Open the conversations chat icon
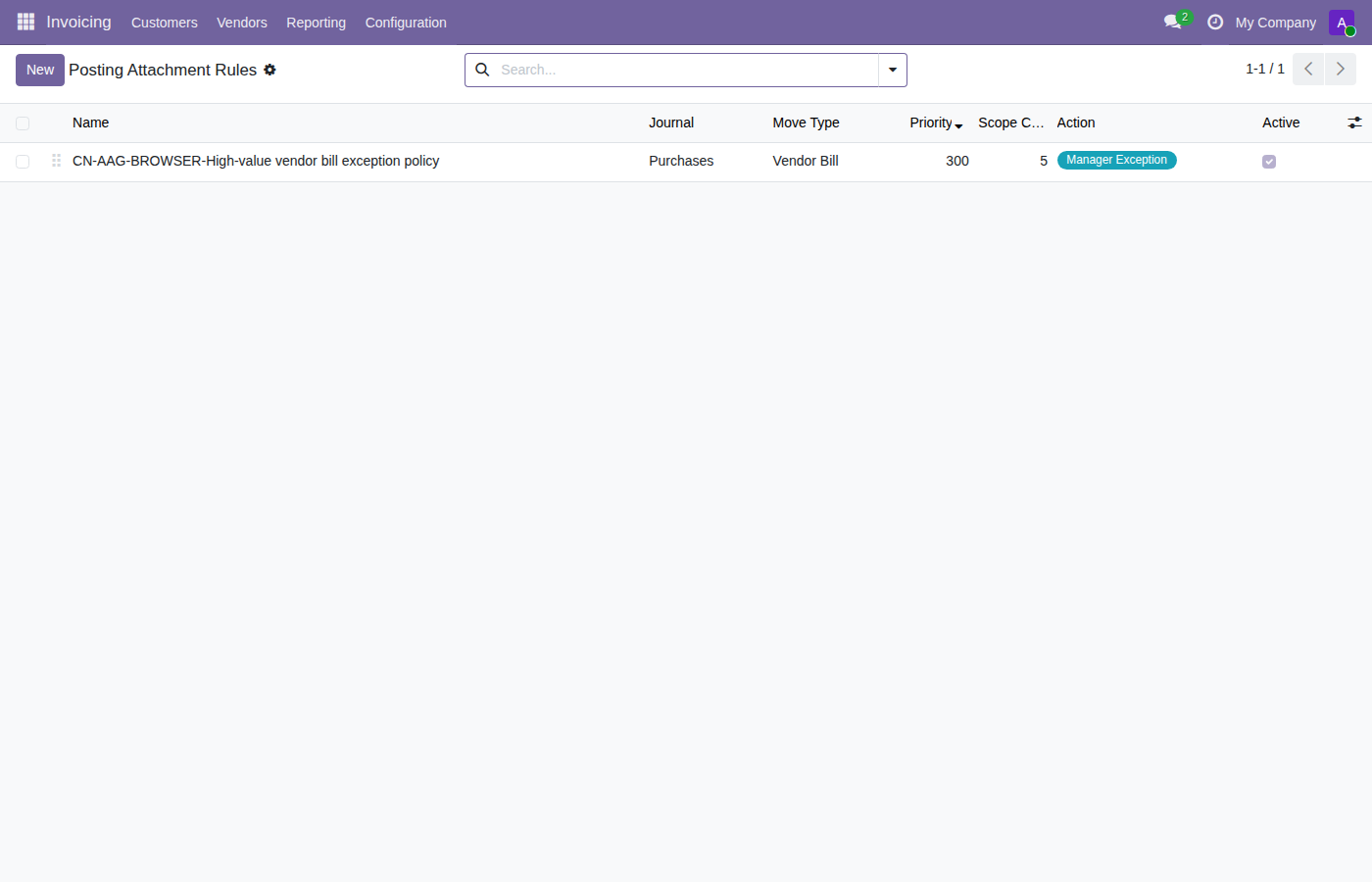This screenshot has height=882, width=1372. (1173, 22)
